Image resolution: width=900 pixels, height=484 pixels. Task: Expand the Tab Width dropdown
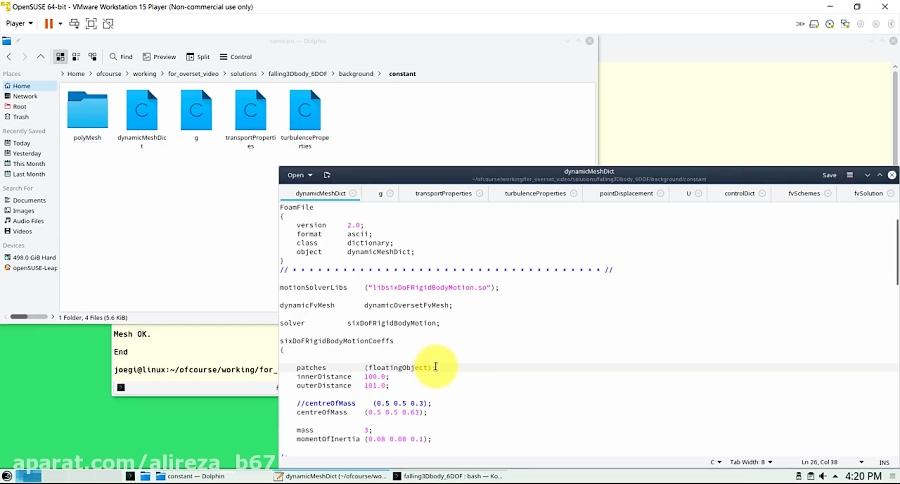[x=752, y=462]
